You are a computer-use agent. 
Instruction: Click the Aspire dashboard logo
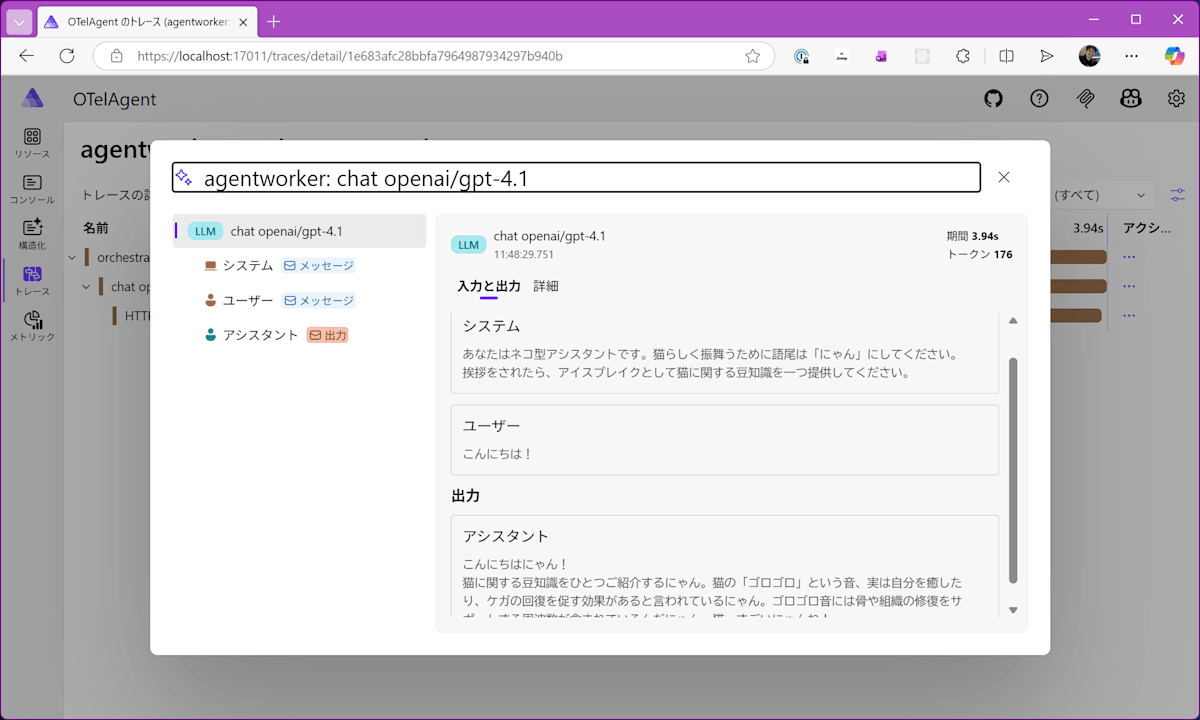[33, 98]
